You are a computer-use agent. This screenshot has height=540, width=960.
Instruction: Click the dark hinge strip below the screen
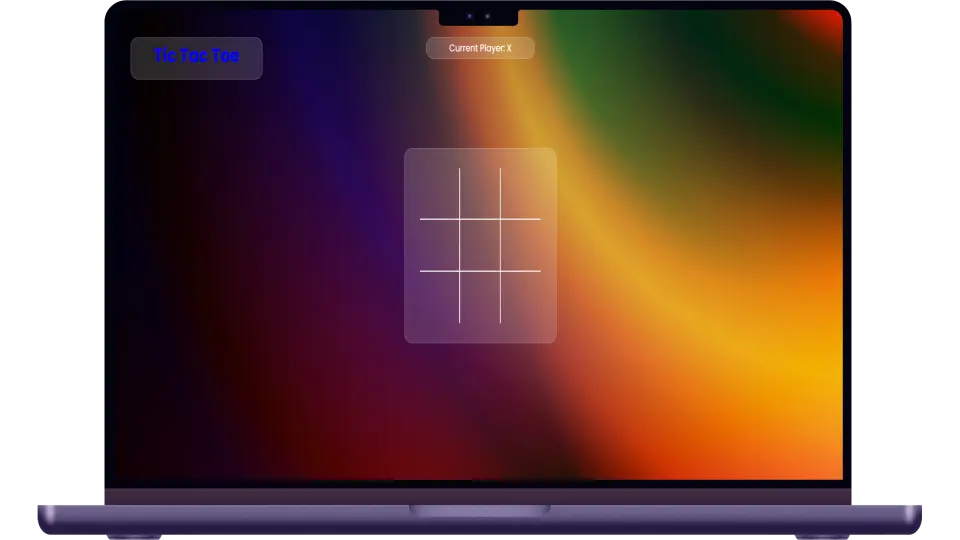click(x=480, y=496)
